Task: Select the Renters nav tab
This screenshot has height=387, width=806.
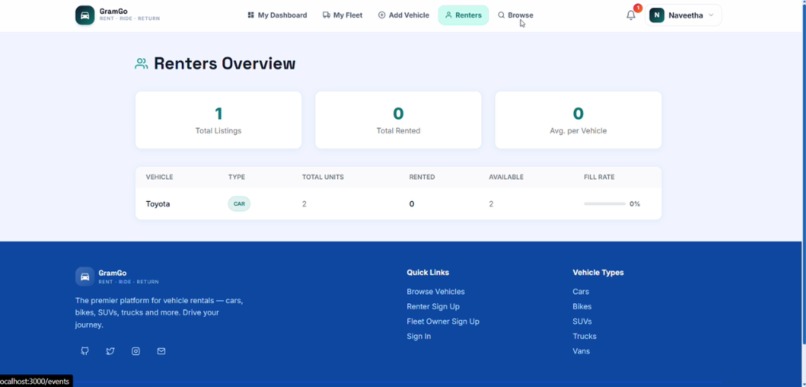Action: click(463, 15)
